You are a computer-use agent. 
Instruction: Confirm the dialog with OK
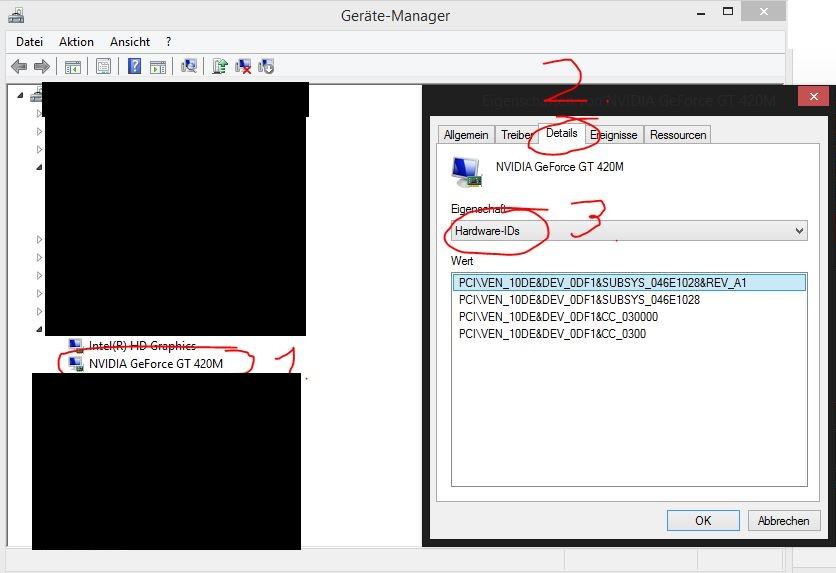(703, 521)
